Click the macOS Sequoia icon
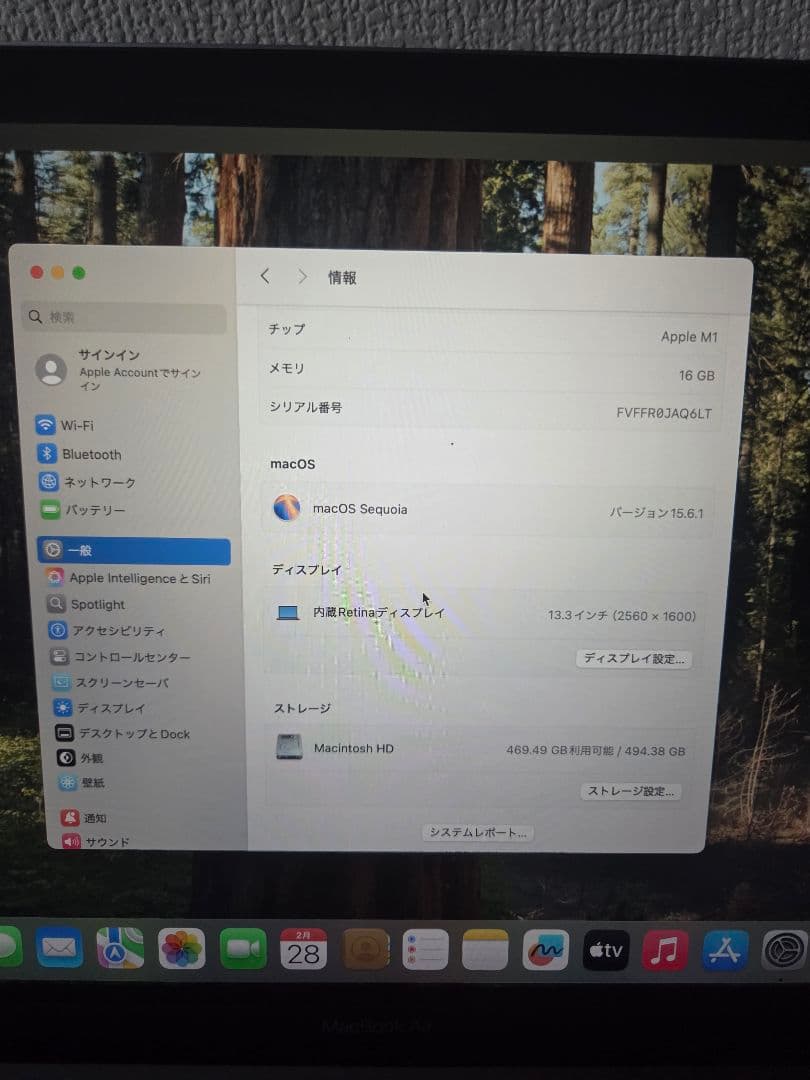The width and height of the screenshot is (810, 1080). (287, 508)
